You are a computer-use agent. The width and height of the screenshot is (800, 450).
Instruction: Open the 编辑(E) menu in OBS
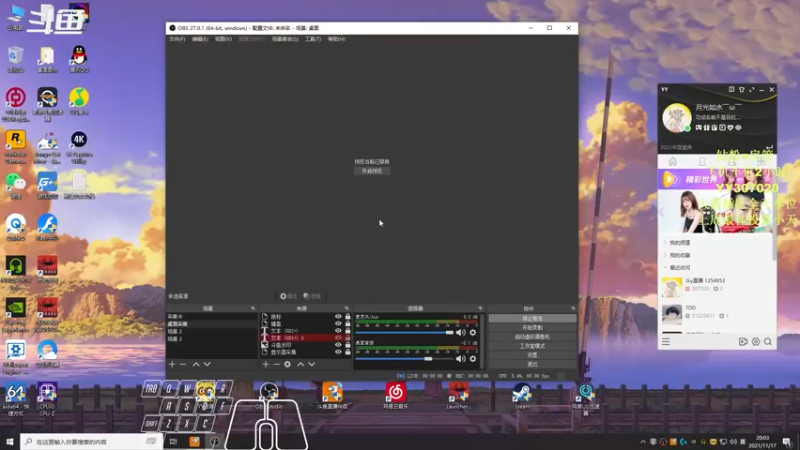click(x=200, y=39)
